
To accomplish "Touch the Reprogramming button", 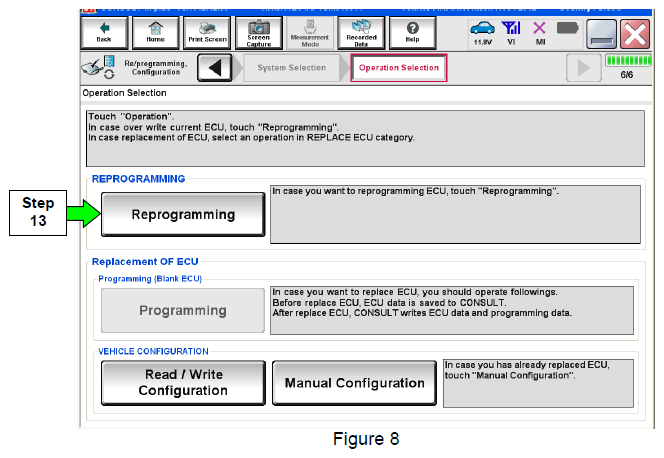I will click(x=183, y=214).
